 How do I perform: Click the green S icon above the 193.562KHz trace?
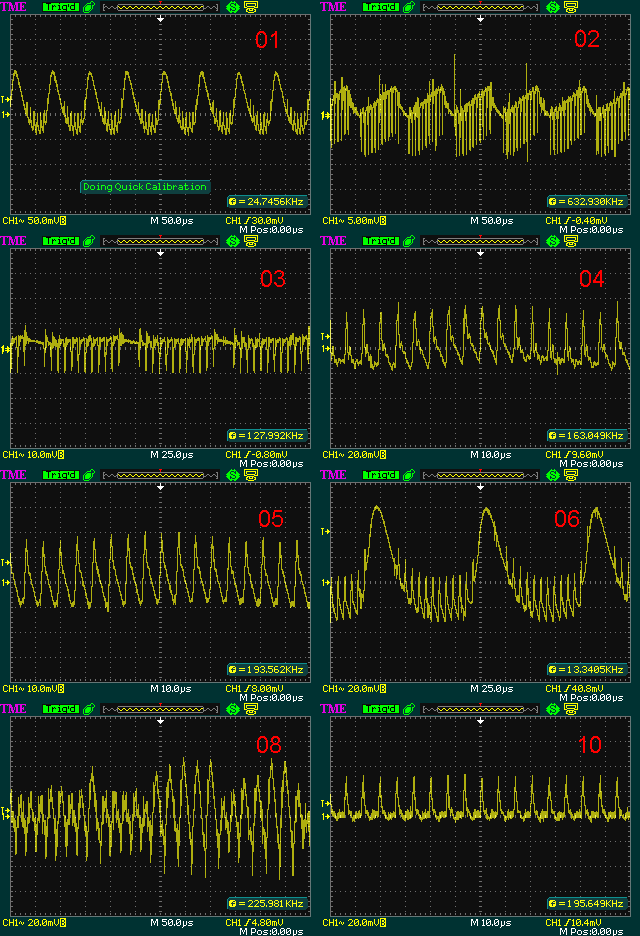pyautogui.click(x=233, y=475)
